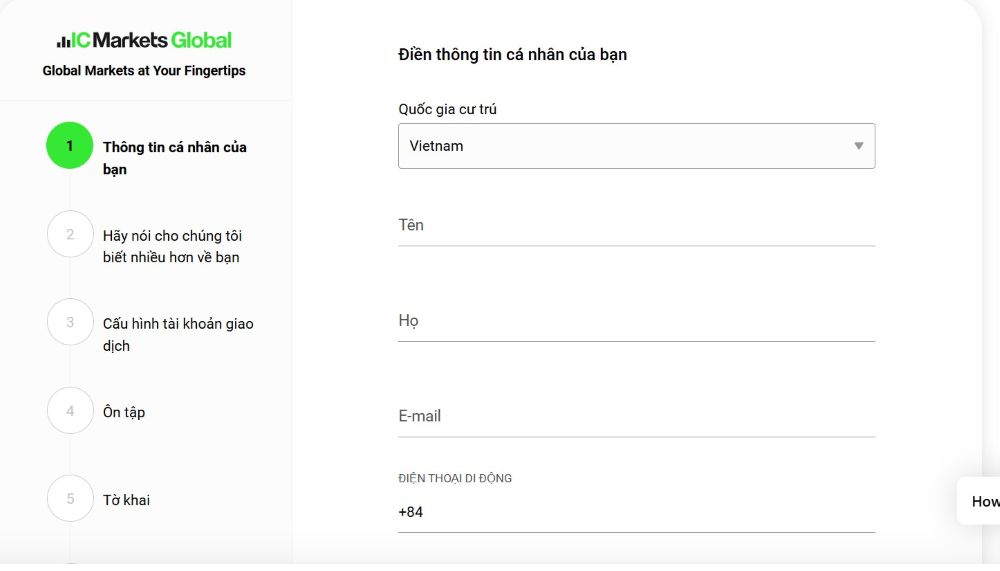The height and width of the screenshot is (571, 1000).
Task: Click Global Markets at Your Fingertips tagline
Action: tap(144, 71)
